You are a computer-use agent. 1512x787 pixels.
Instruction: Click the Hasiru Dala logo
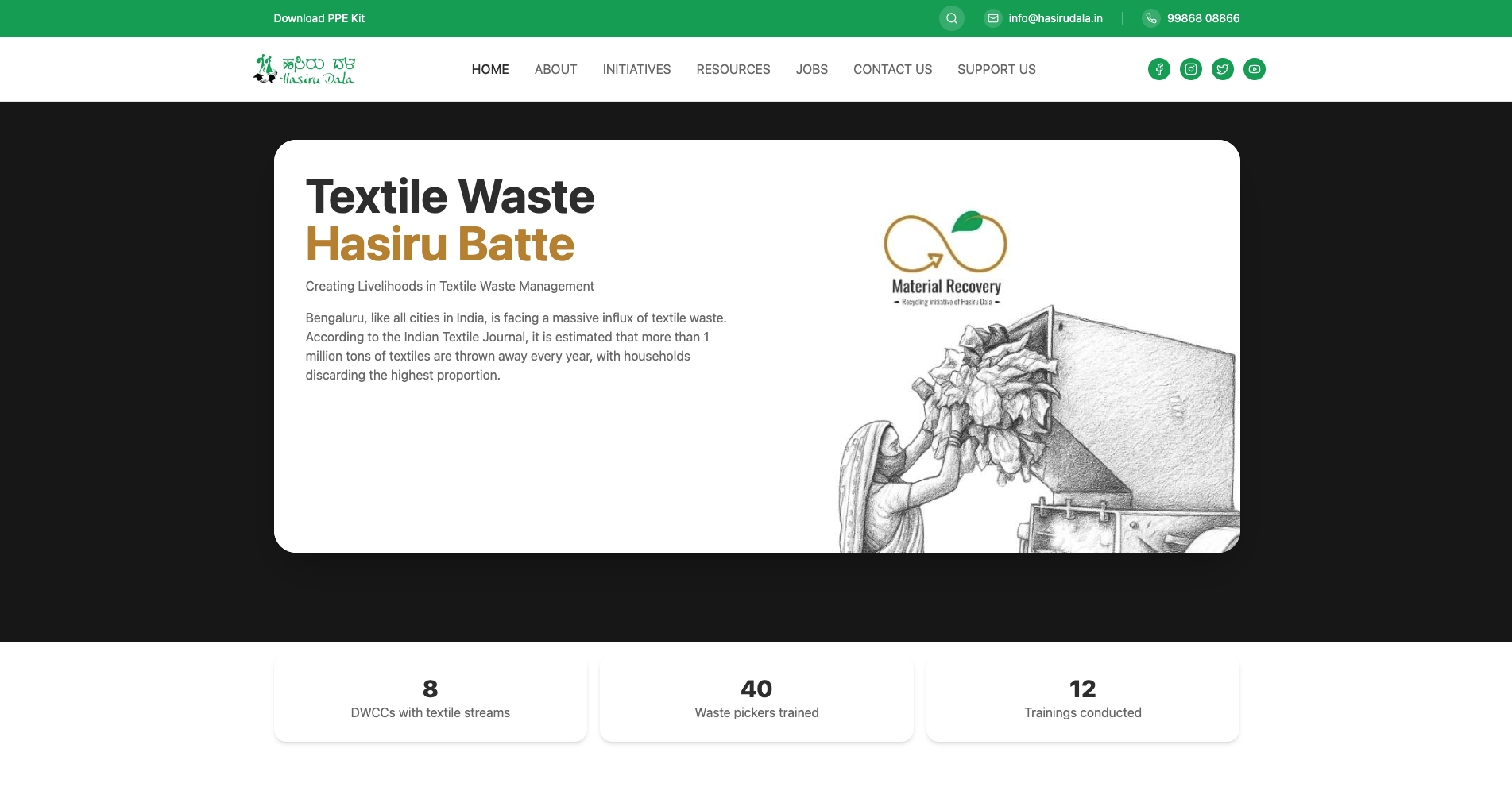pyautogui.click(x=304, y=69)
